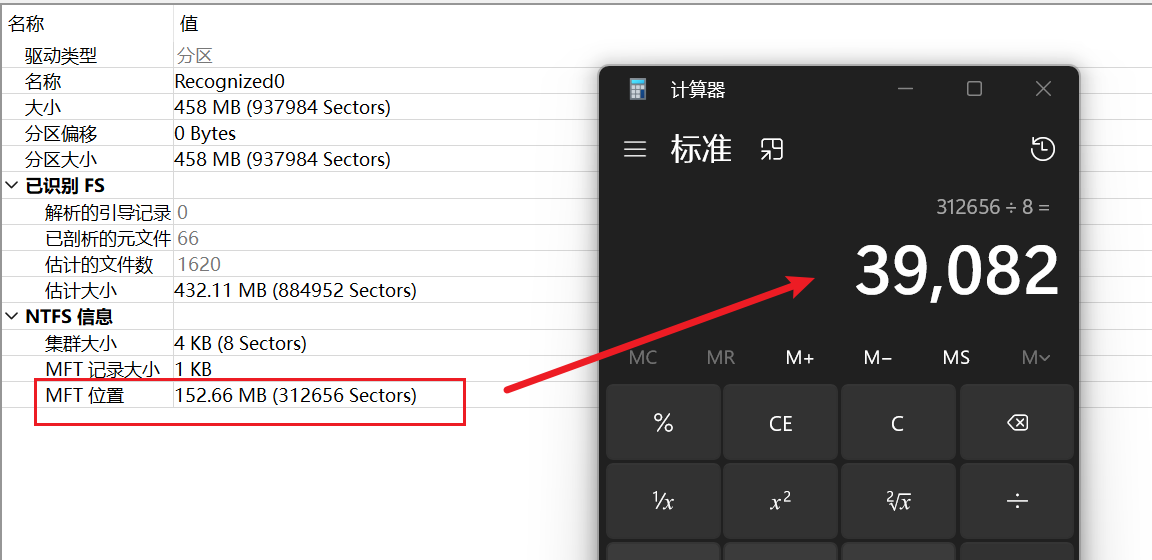Select the Recognized0 value cell
The image size is (1152, 560).
click(x=229, y=81)
